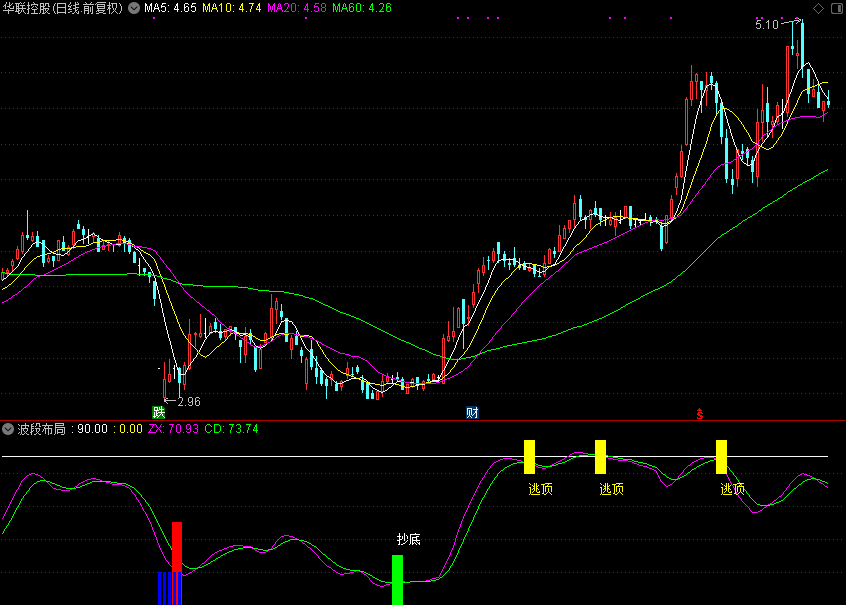Click the 90.00 indicator value
The width and height of the screenshot is (846, 605).
(92, 429)
